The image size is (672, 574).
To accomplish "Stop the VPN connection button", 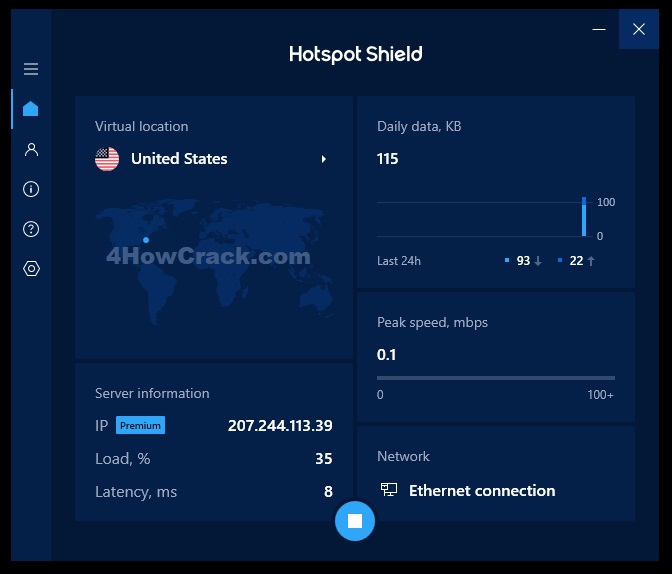I will coord(355,521).
